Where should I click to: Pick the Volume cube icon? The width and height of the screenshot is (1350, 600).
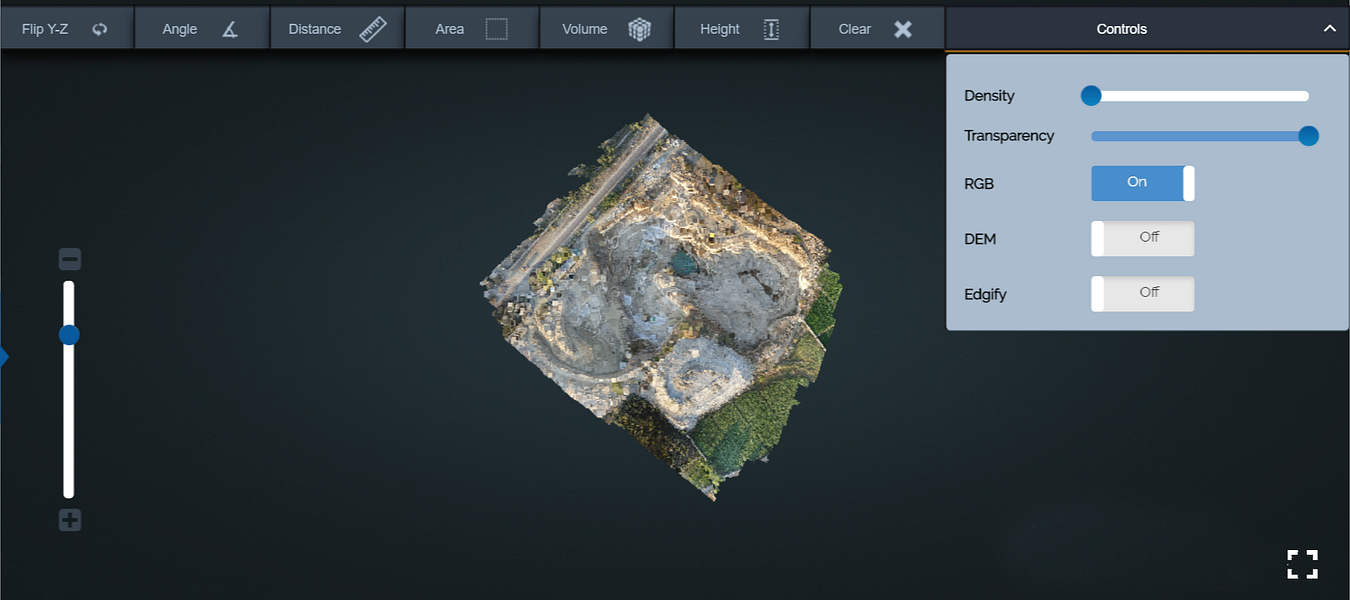[639, 29]
